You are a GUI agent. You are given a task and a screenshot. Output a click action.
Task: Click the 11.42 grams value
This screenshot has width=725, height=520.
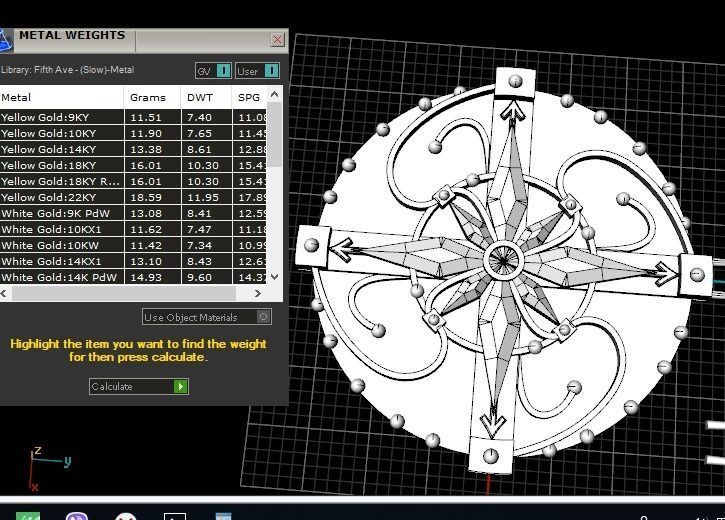(146, 245)
